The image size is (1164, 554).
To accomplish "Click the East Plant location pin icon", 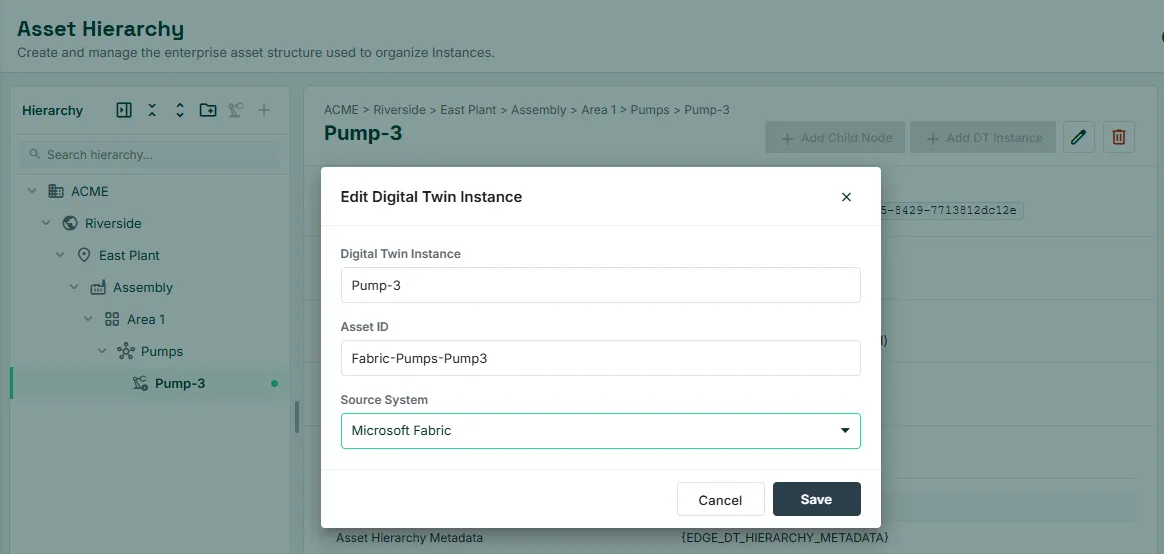I will (84, 255).
